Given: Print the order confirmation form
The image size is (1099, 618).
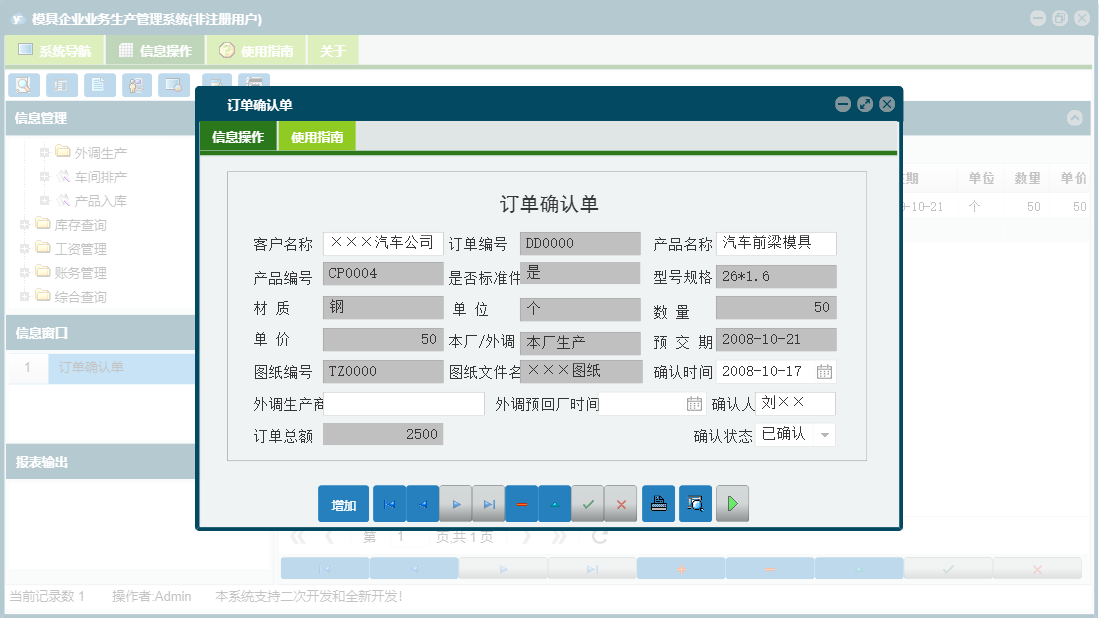Looking at the screenshot, I should 658,503.
